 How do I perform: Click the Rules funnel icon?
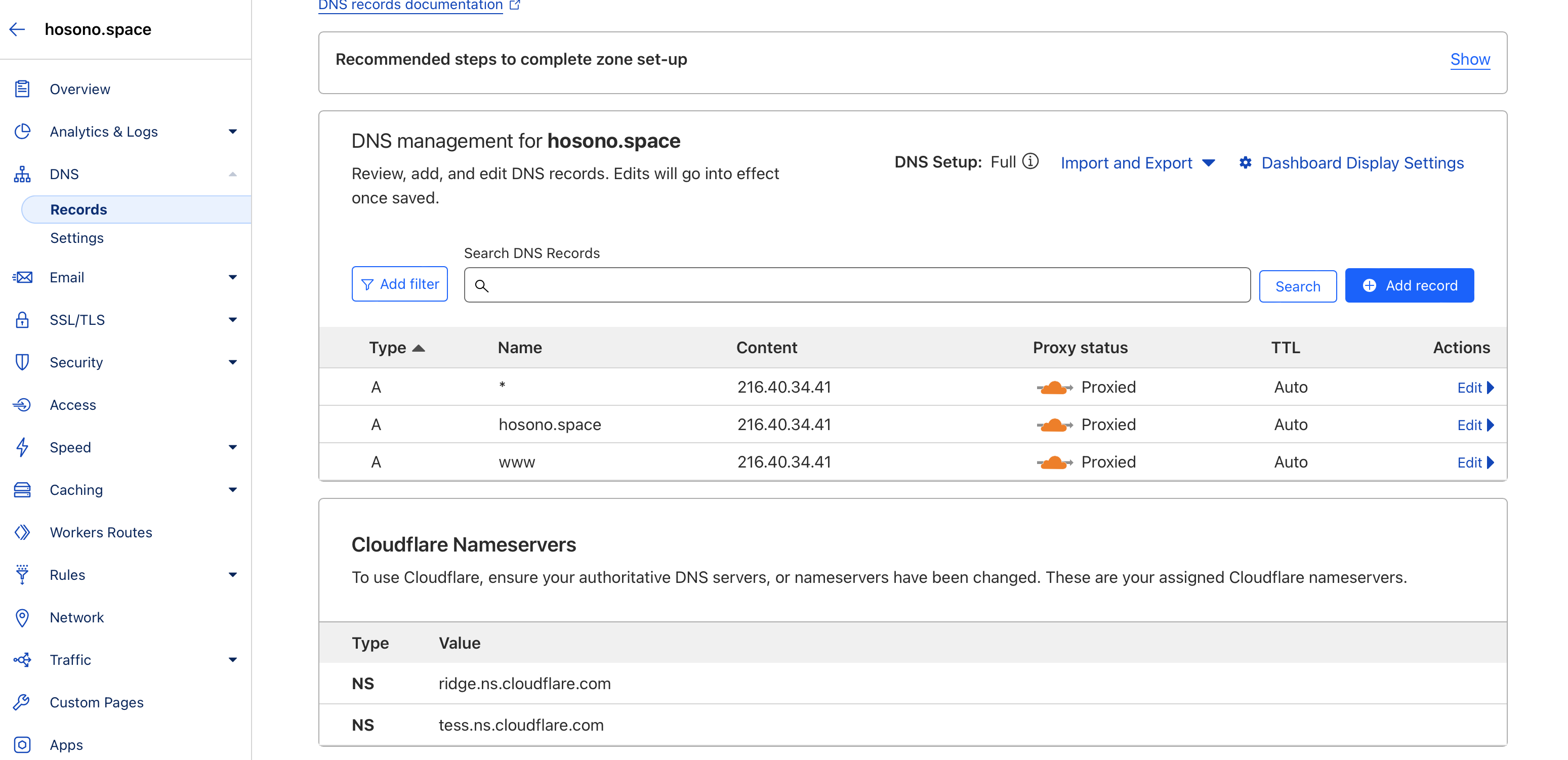tap(22, 574)
